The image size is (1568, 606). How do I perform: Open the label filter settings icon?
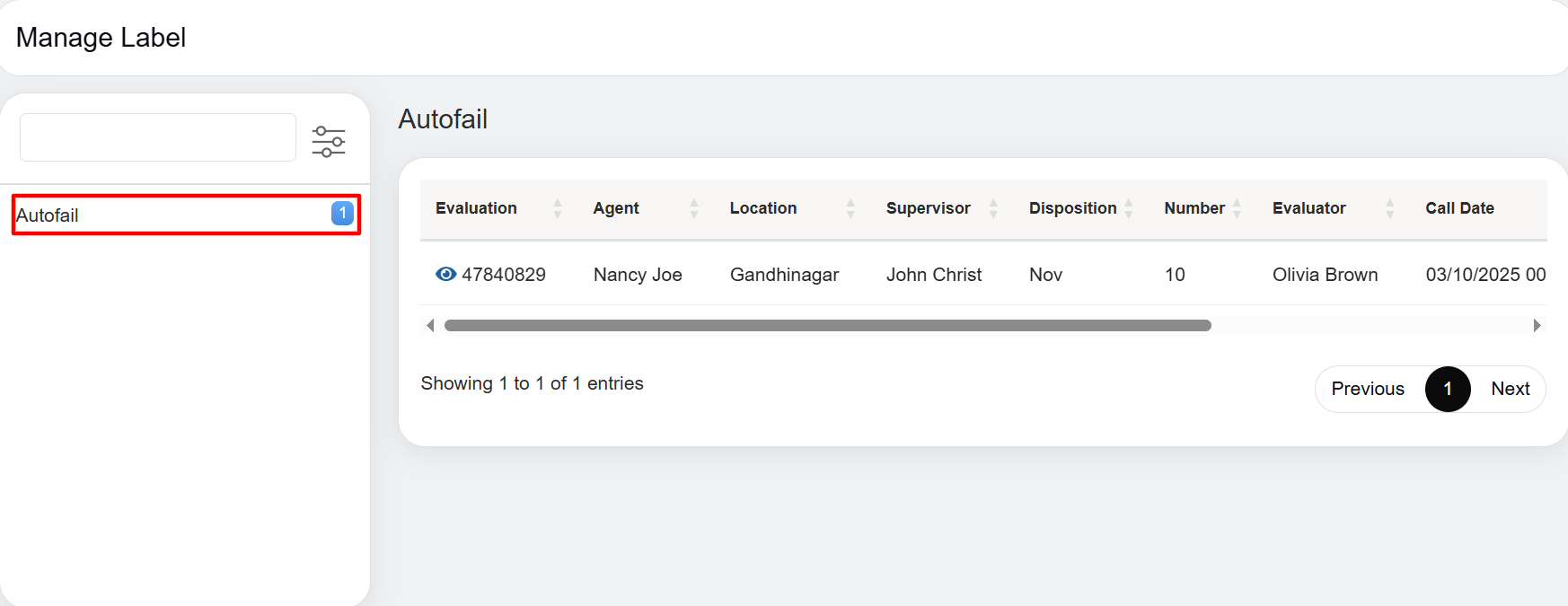click(x=329, y=141)
